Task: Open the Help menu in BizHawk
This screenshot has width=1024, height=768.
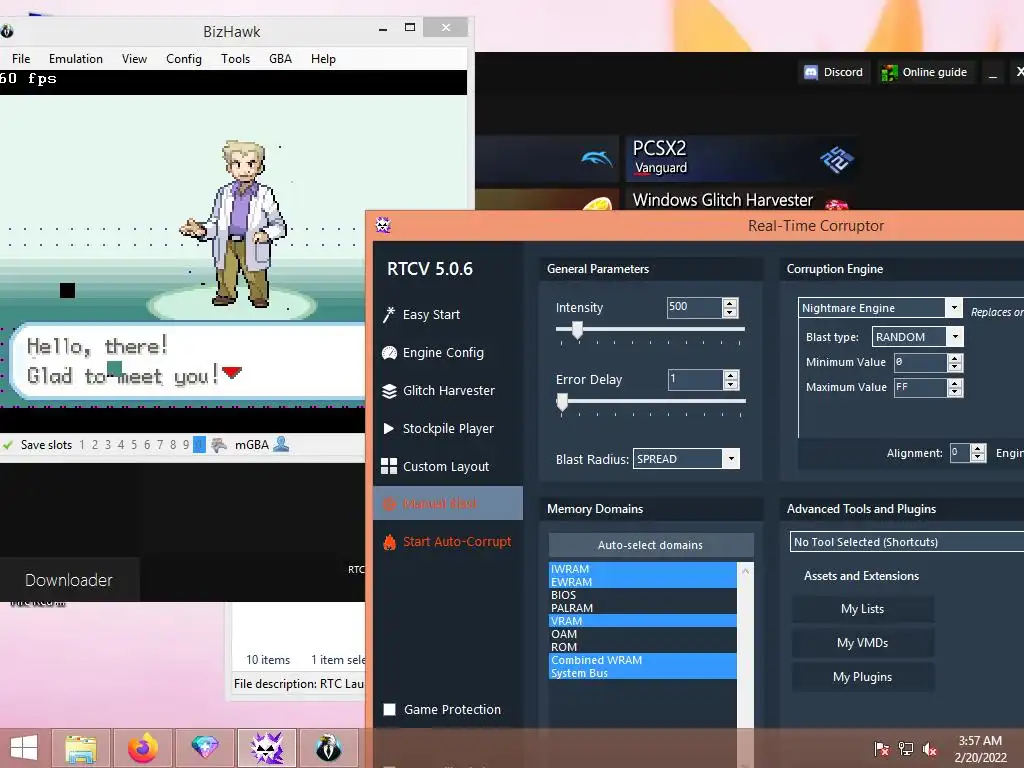Action: 323,59
